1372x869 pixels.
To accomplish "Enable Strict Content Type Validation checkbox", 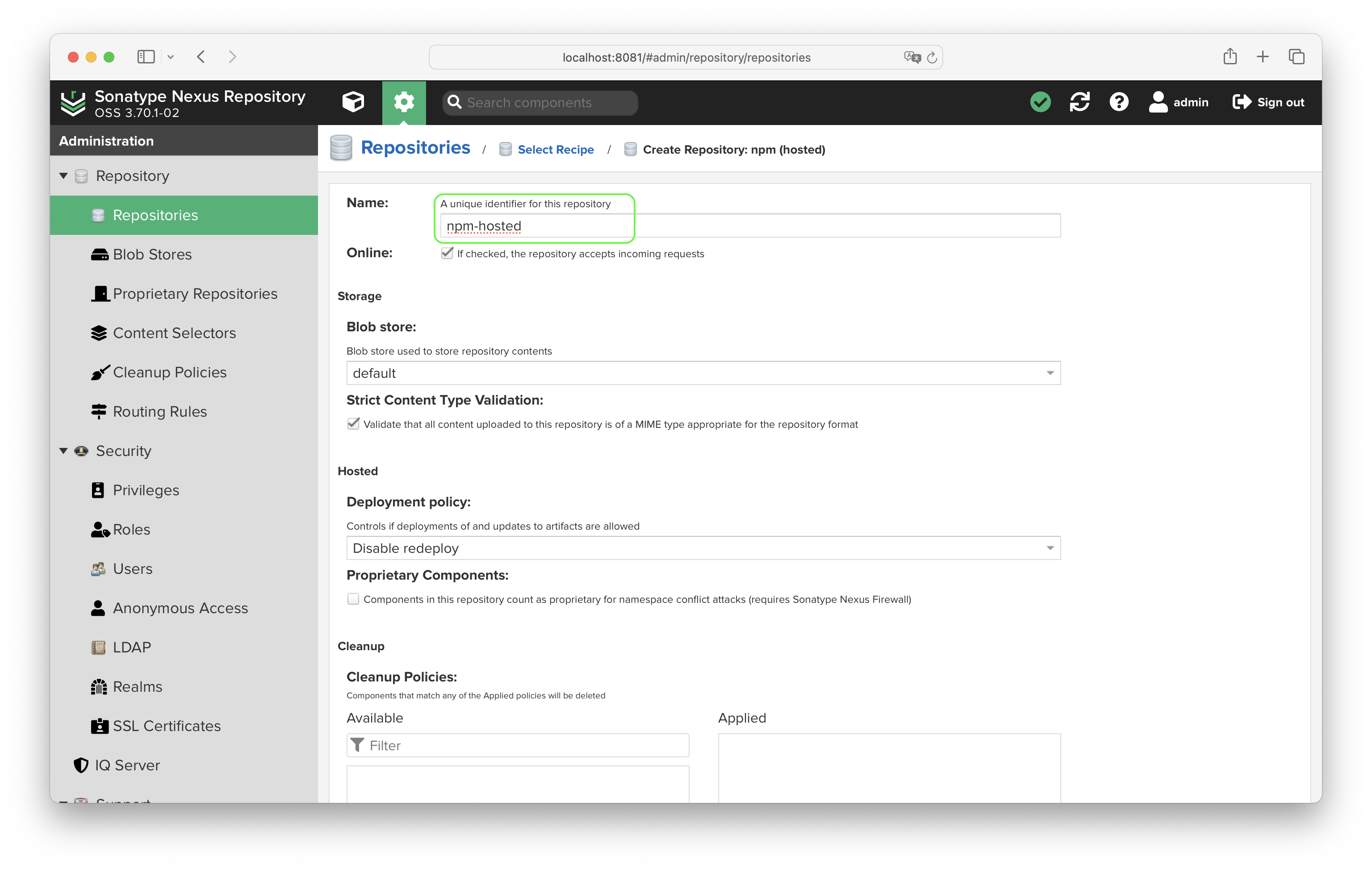I will (x=353, y=423).
